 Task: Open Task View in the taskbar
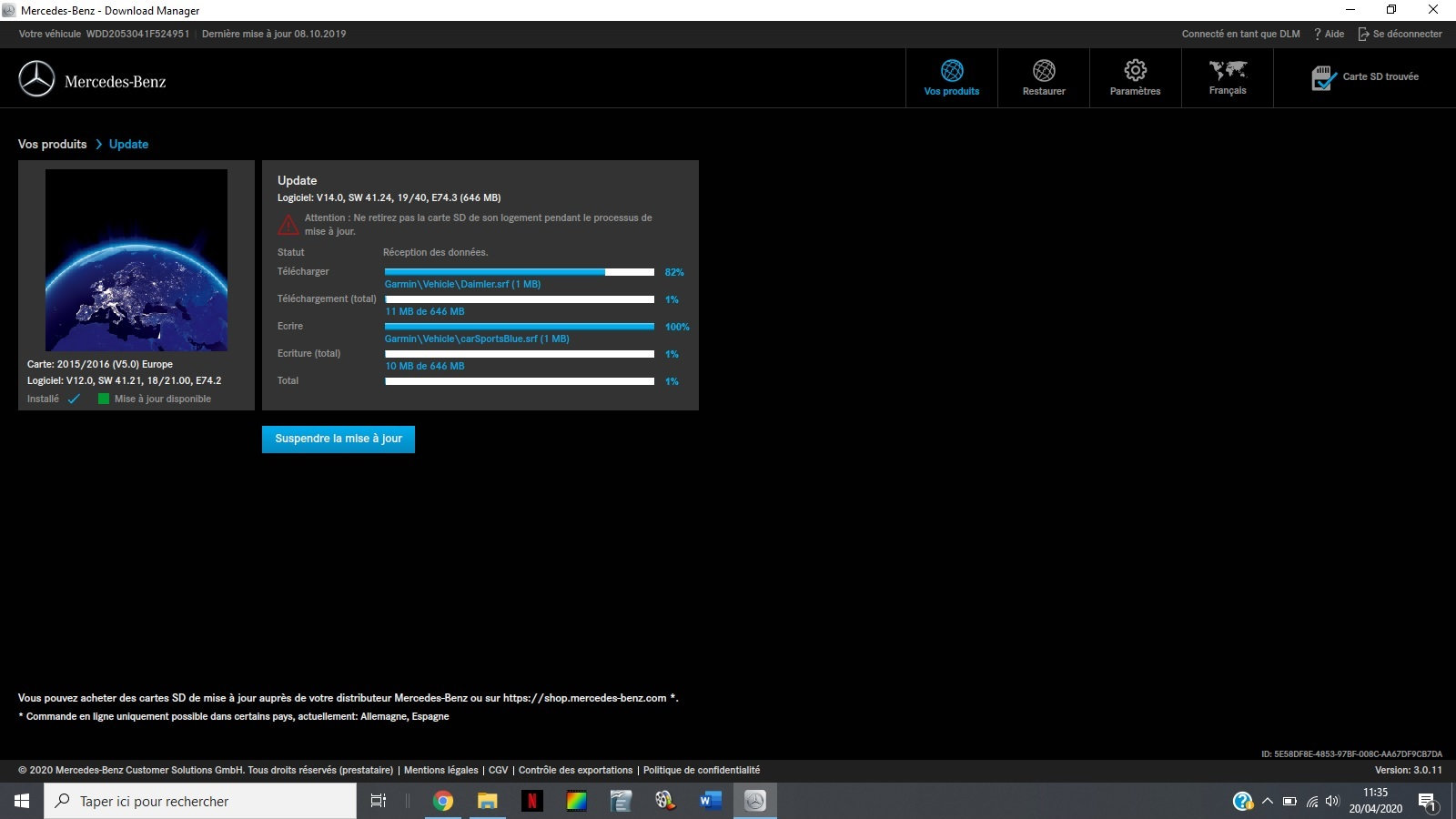(x=379, y=801)
